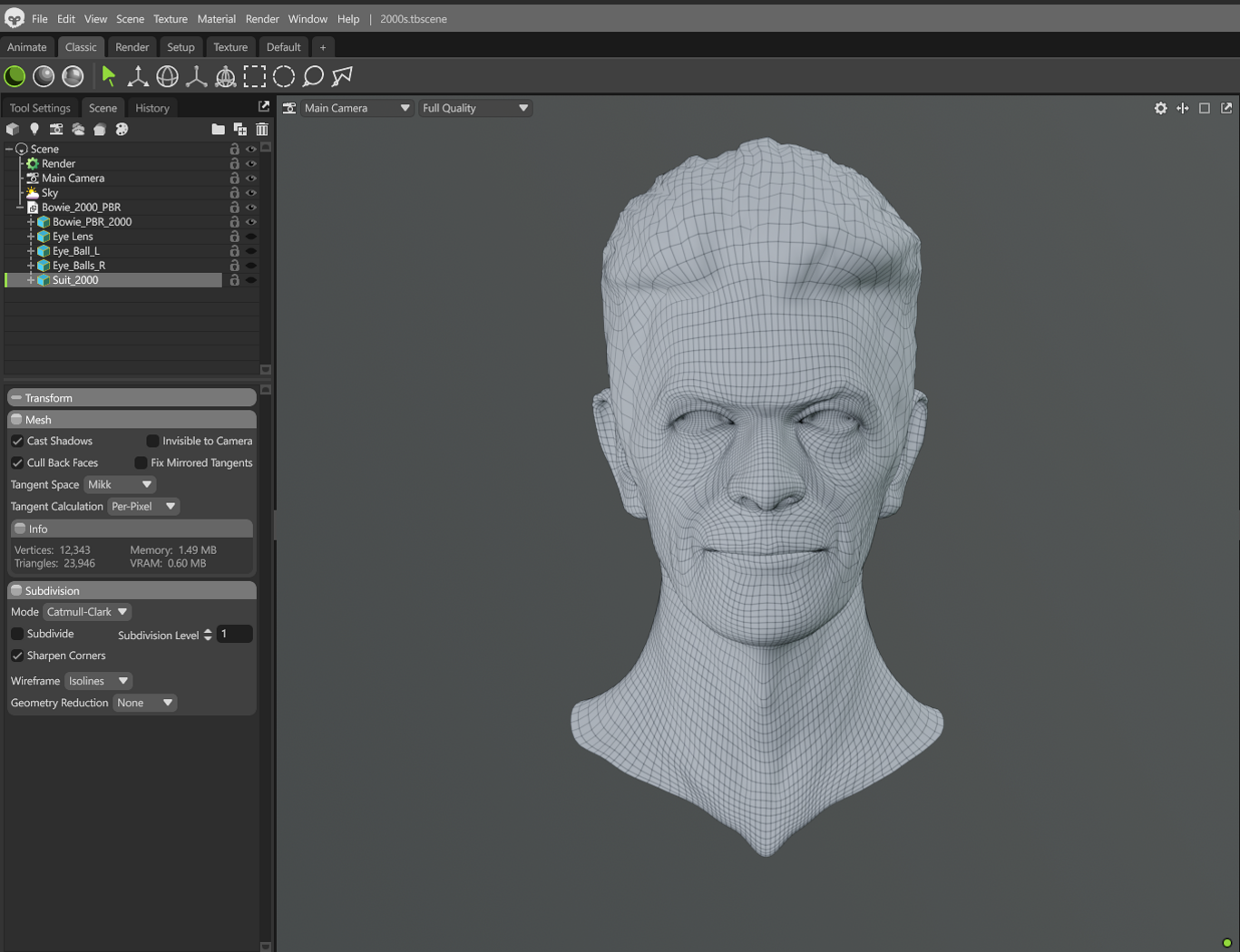The width and height of the screenshot is (1240, 952).
Task: Open viewport settings gear icon
Action: 1160,108
